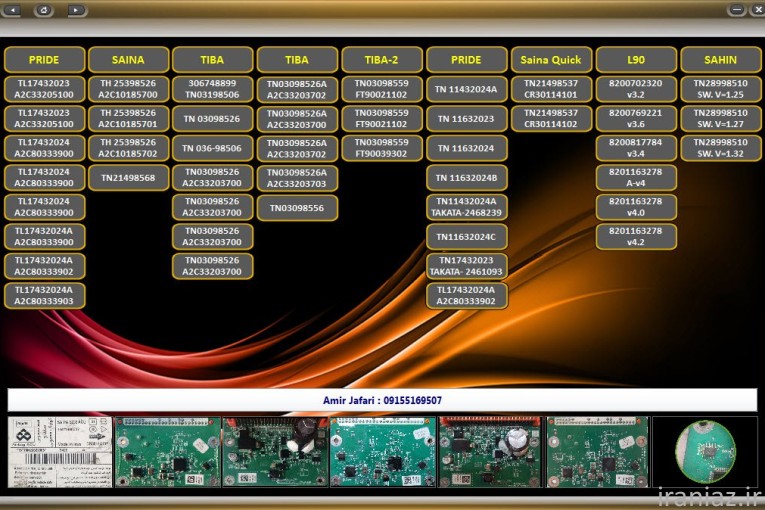Open the ECU label sticker thumbnail
Image resolution: width=765 pixels, height=510 pixels.
click(x=59, y=452)
